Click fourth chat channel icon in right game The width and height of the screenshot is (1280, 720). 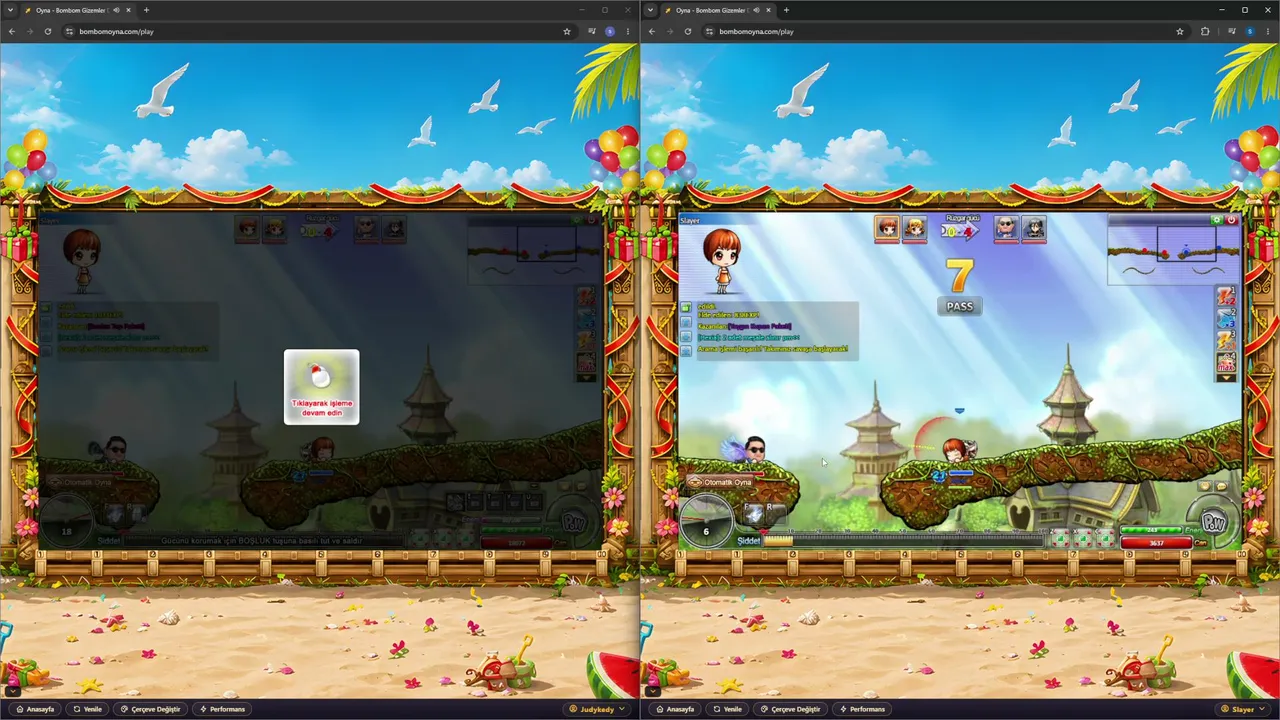[686, 351]
